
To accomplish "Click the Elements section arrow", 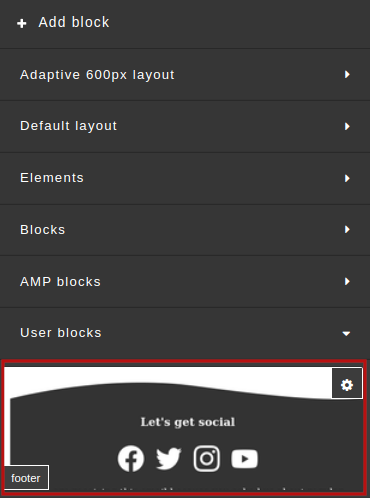I will click(x=347, y=178).
